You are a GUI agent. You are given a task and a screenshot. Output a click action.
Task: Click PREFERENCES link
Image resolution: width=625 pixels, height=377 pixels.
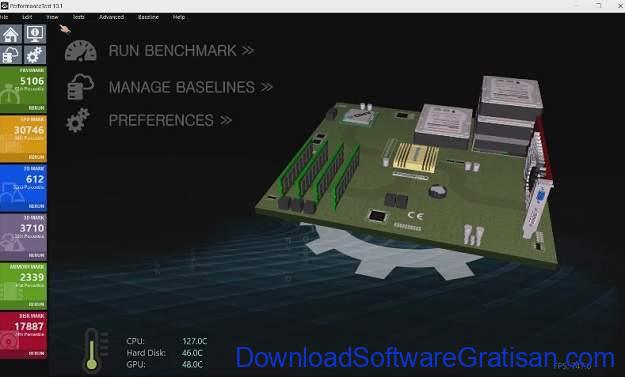[170, 120]
